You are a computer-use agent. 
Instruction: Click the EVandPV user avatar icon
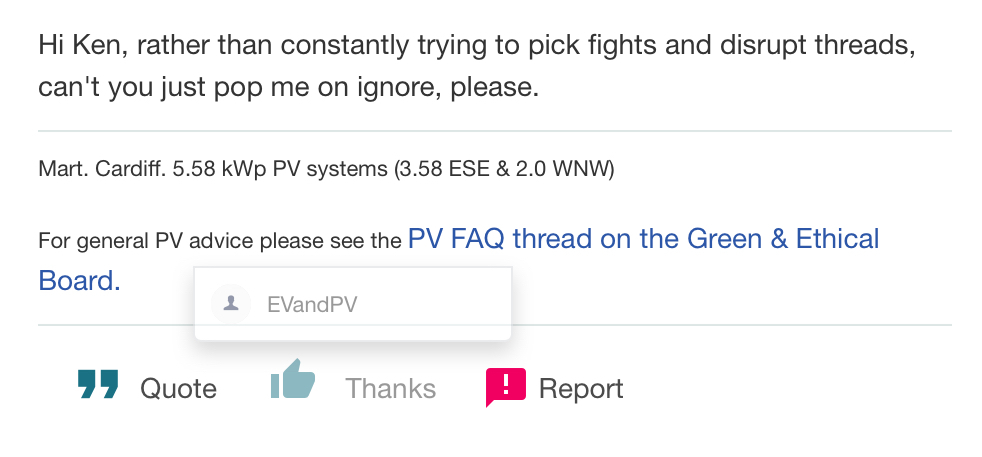[231, 304]
